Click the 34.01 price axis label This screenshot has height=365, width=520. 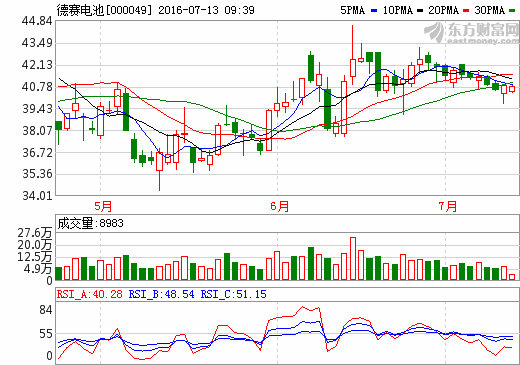click(37, 196)
